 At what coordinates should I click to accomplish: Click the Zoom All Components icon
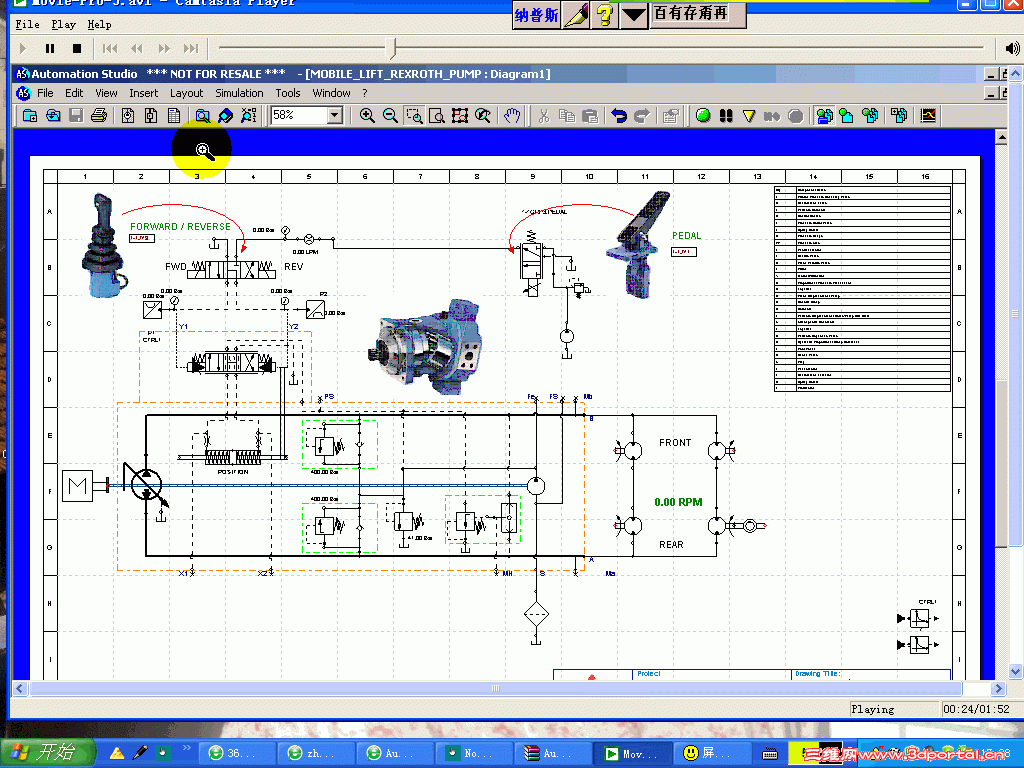click(460, 116)
